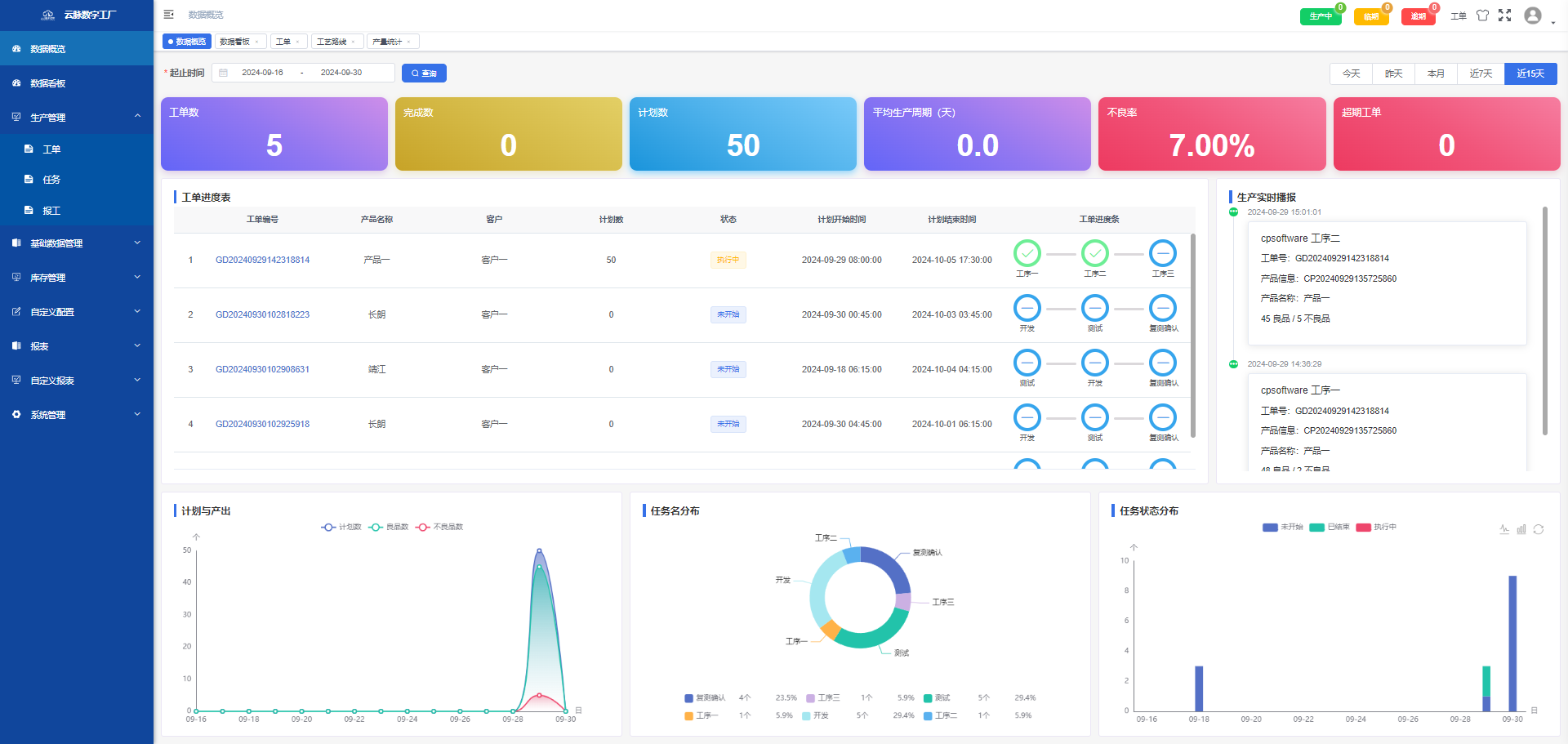Image resolution: width=1568 pixels, height=744 pixels.
Task: Click the green 生产中 status badge
Action: [1321, 16]
